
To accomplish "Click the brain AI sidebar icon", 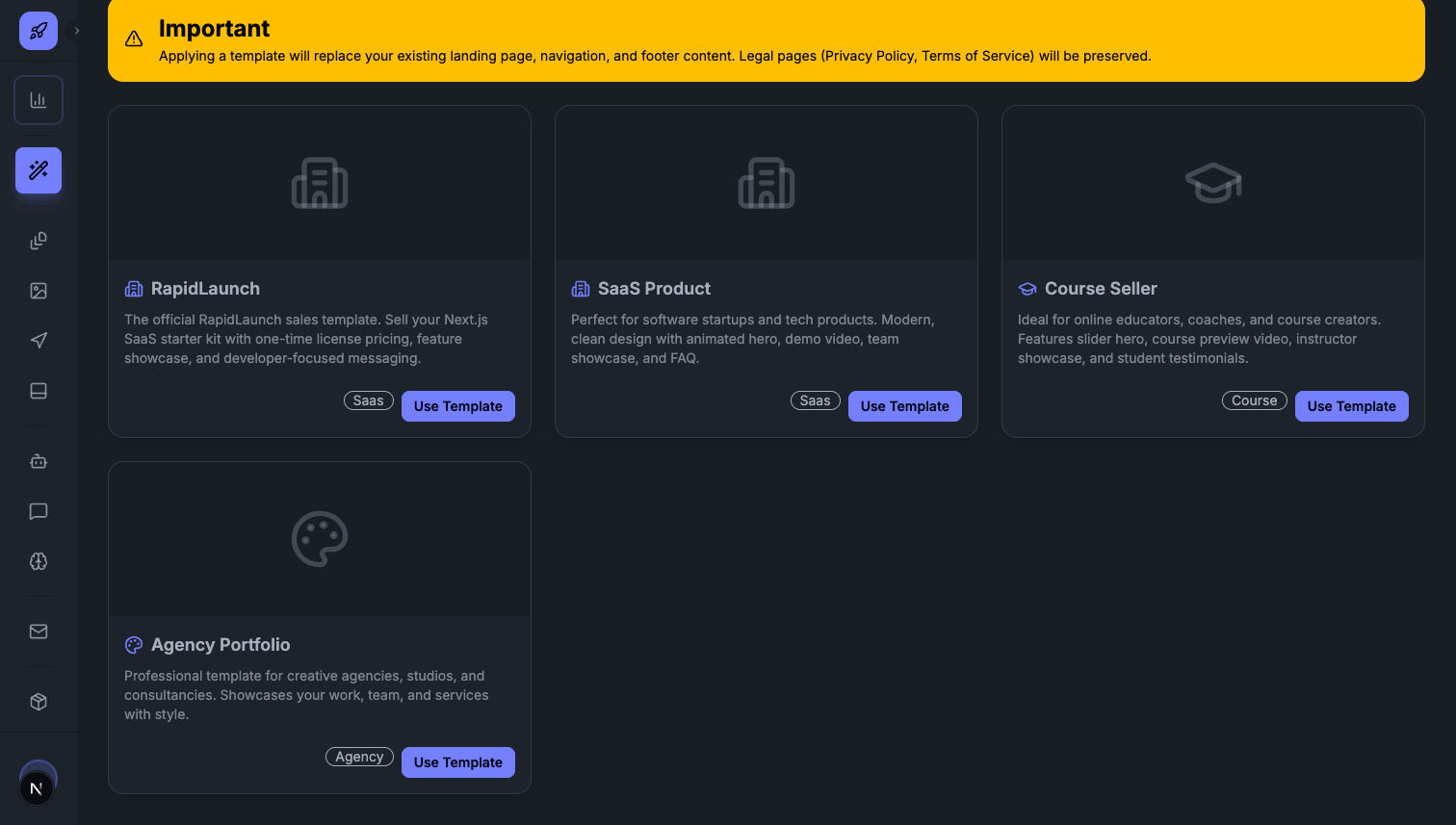I will click(x=39, y=561).
